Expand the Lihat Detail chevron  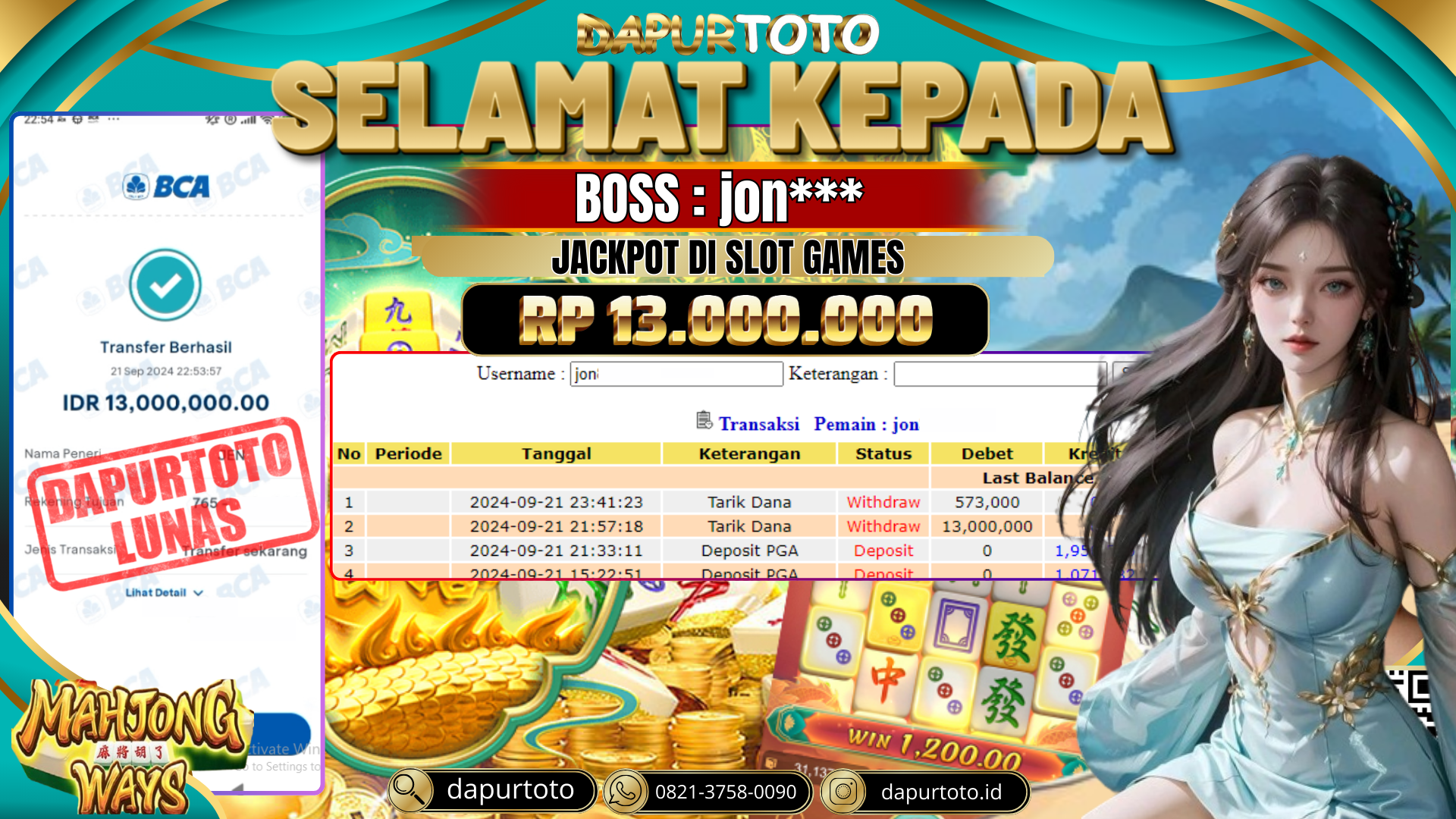pos(199,593)
